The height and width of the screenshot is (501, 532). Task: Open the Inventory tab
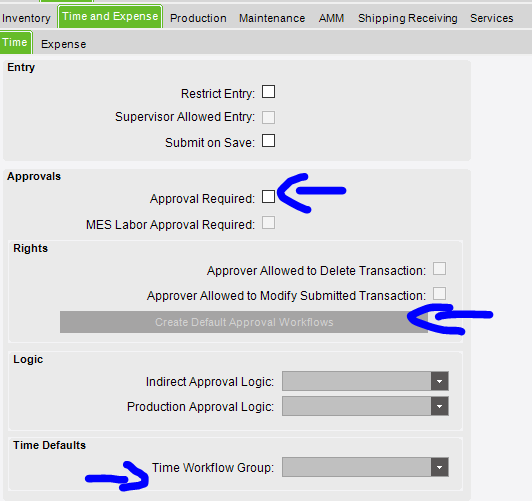pos(26,18)
